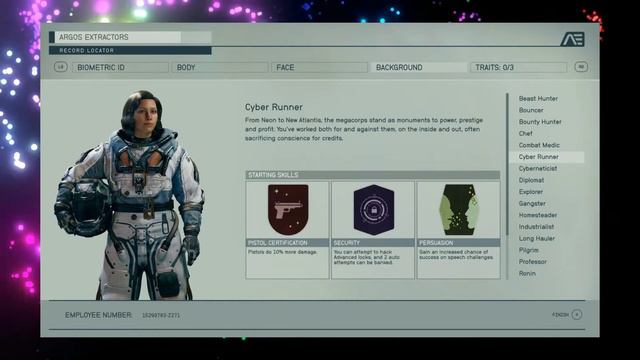Select the Security skill hexagon badge
This screenshot has height=360, width=640.
coord(373,210)
